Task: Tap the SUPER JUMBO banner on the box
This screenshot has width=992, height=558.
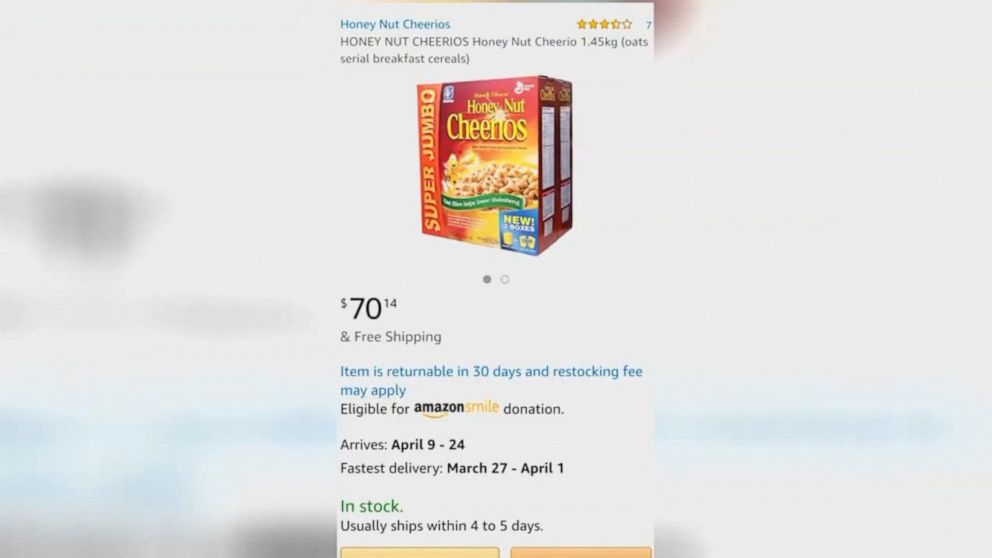Action: coord(430,161)
